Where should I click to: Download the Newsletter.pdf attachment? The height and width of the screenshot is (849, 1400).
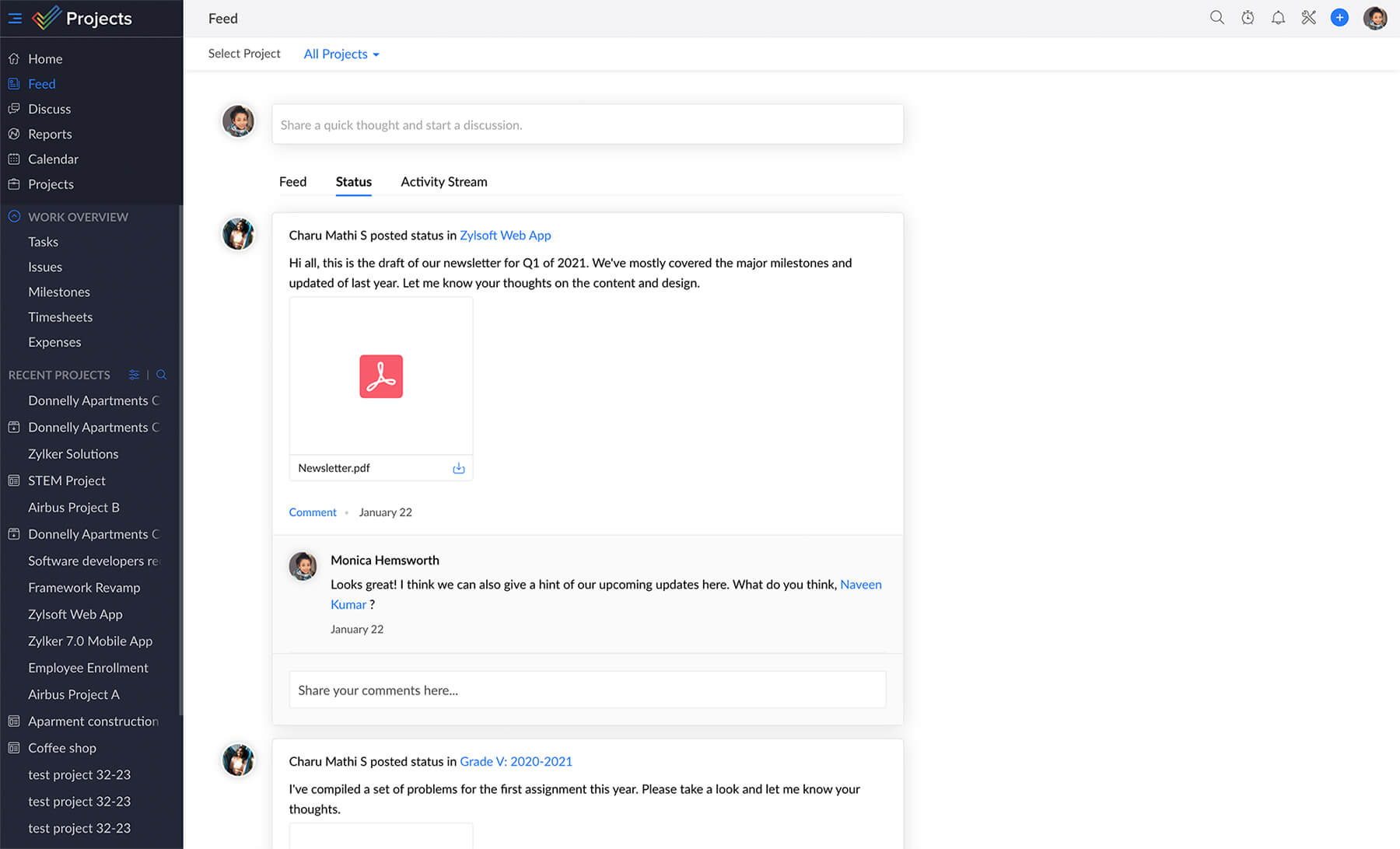tap(459, 468)
